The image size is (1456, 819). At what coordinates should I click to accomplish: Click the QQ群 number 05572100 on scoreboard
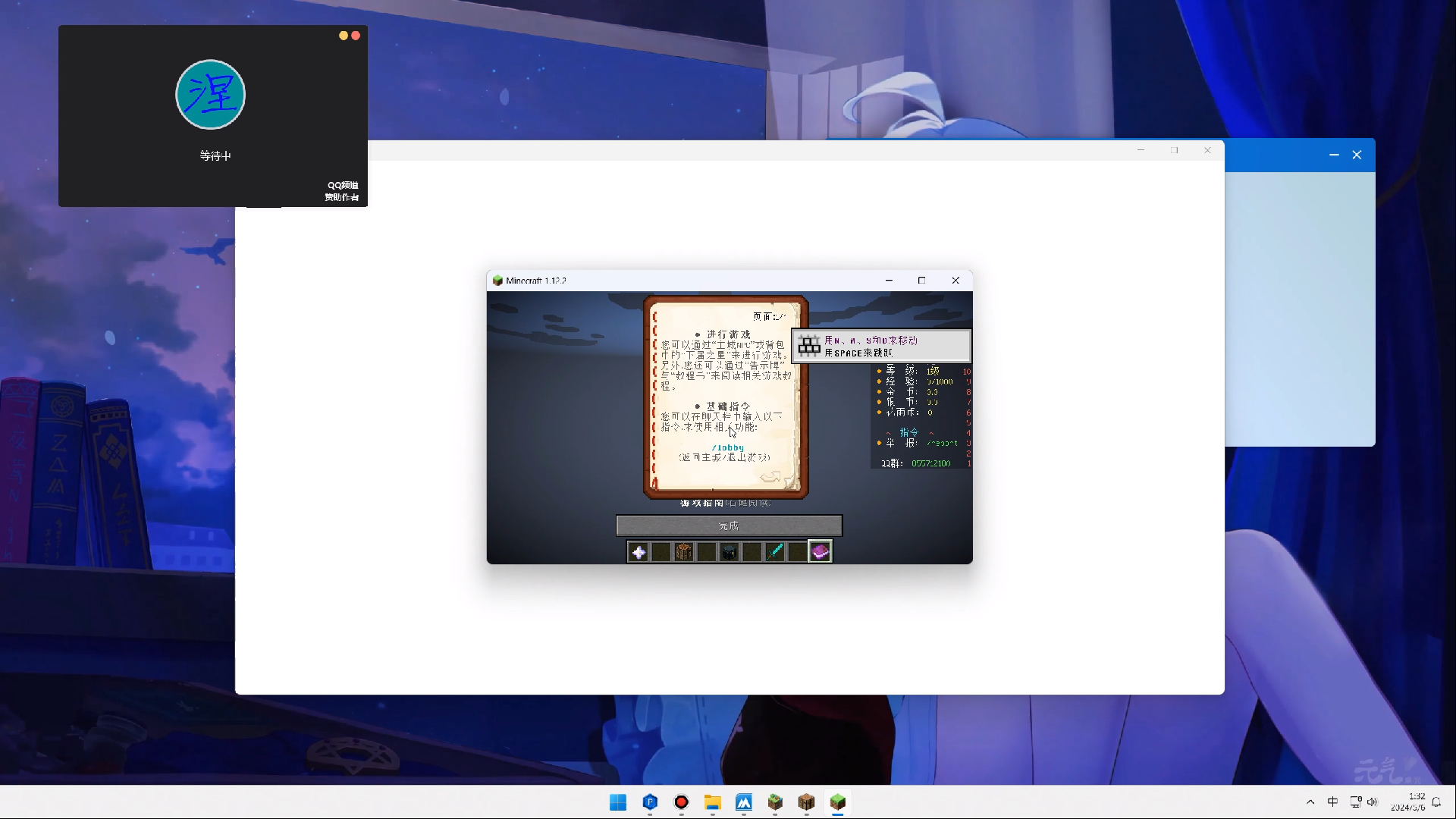coord(931,463)
